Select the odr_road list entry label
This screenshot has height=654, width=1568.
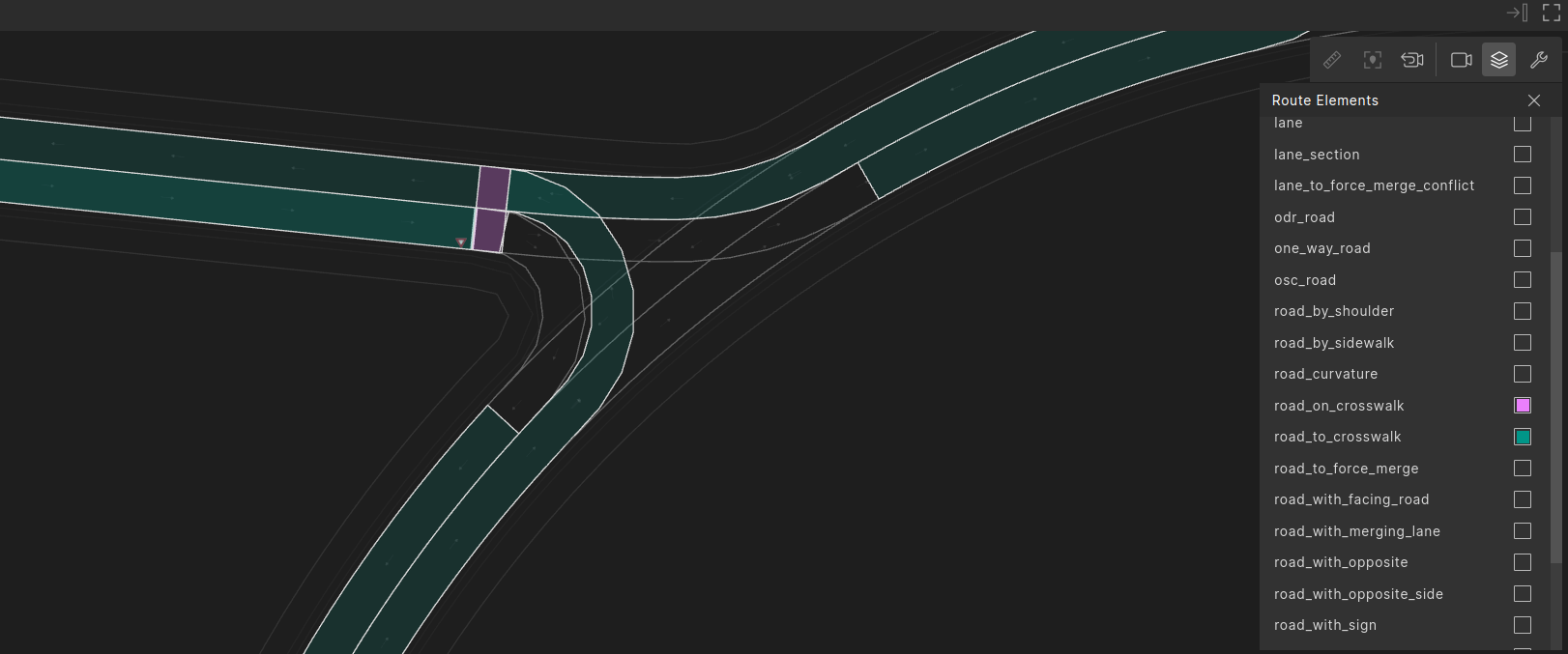click(1304, 217)
